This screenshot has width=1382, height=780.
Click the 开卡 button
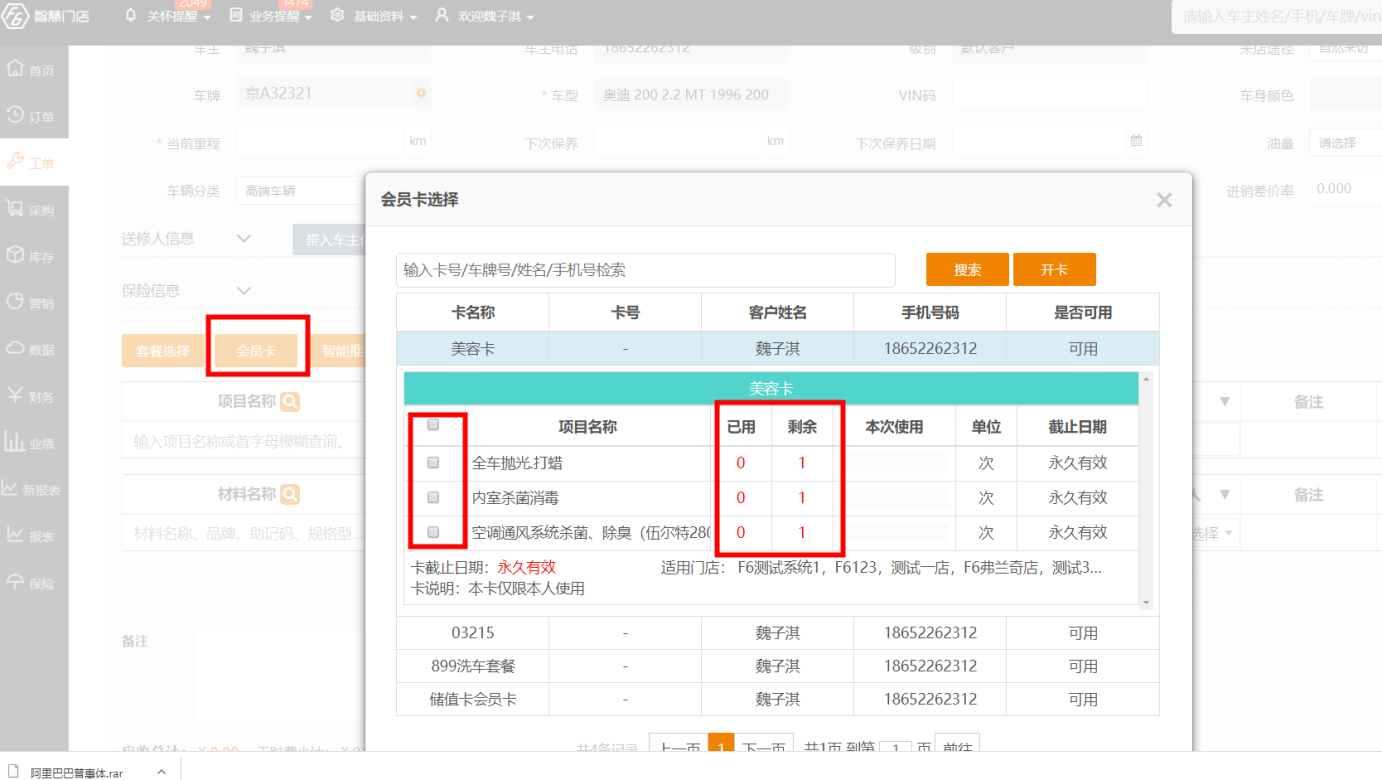pyautogui.click(x=1054, y=270)
